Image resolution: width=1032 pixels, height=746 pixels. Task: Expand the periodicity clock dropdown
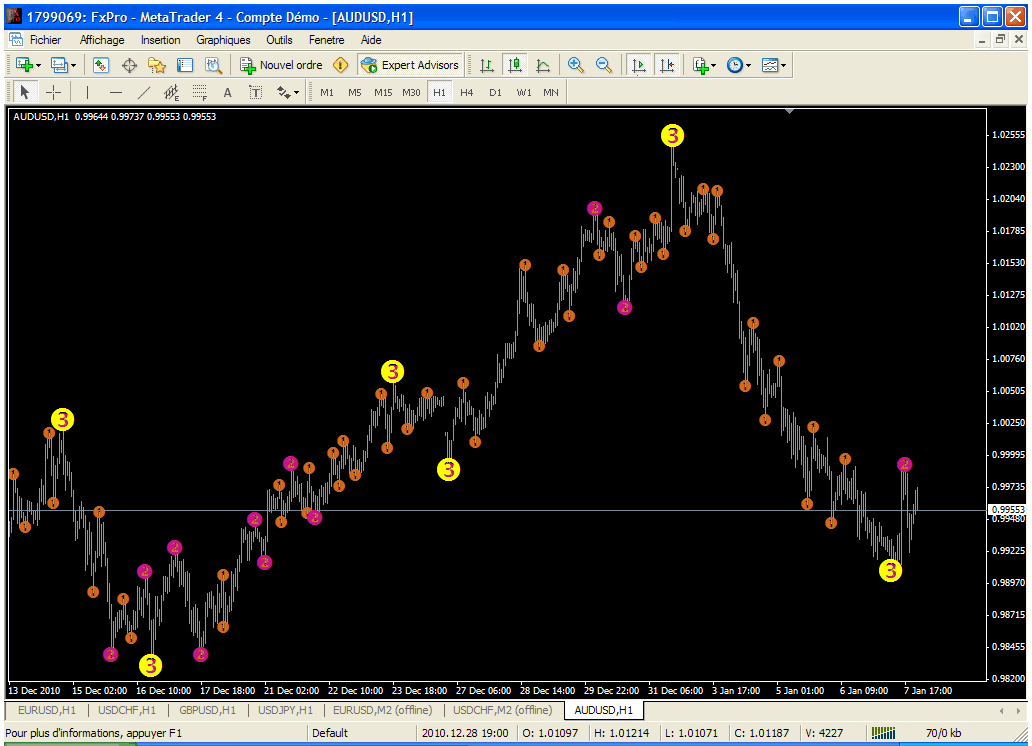coord(750,65)
